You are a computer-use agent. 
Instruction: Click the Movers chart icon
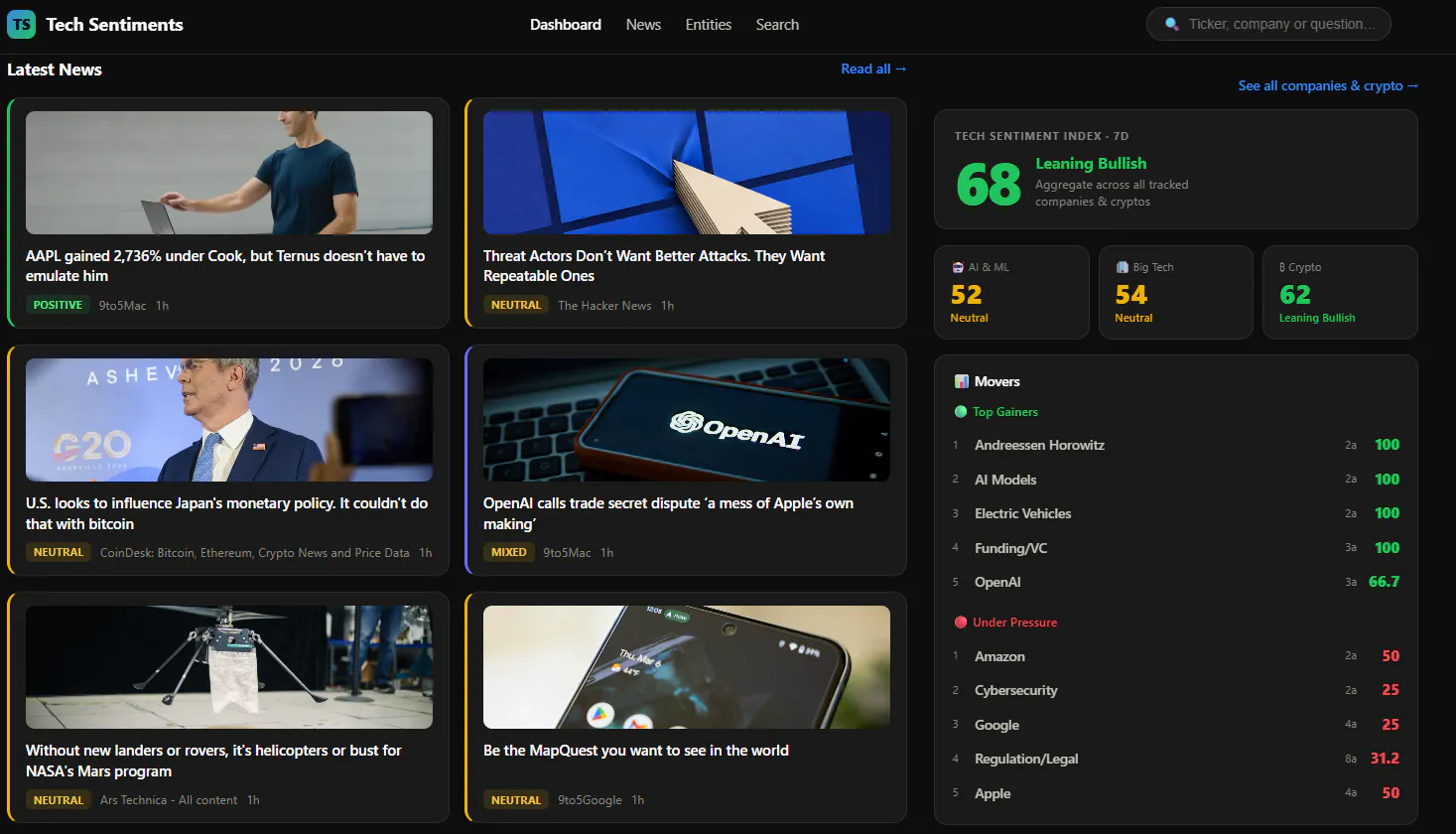961,381
